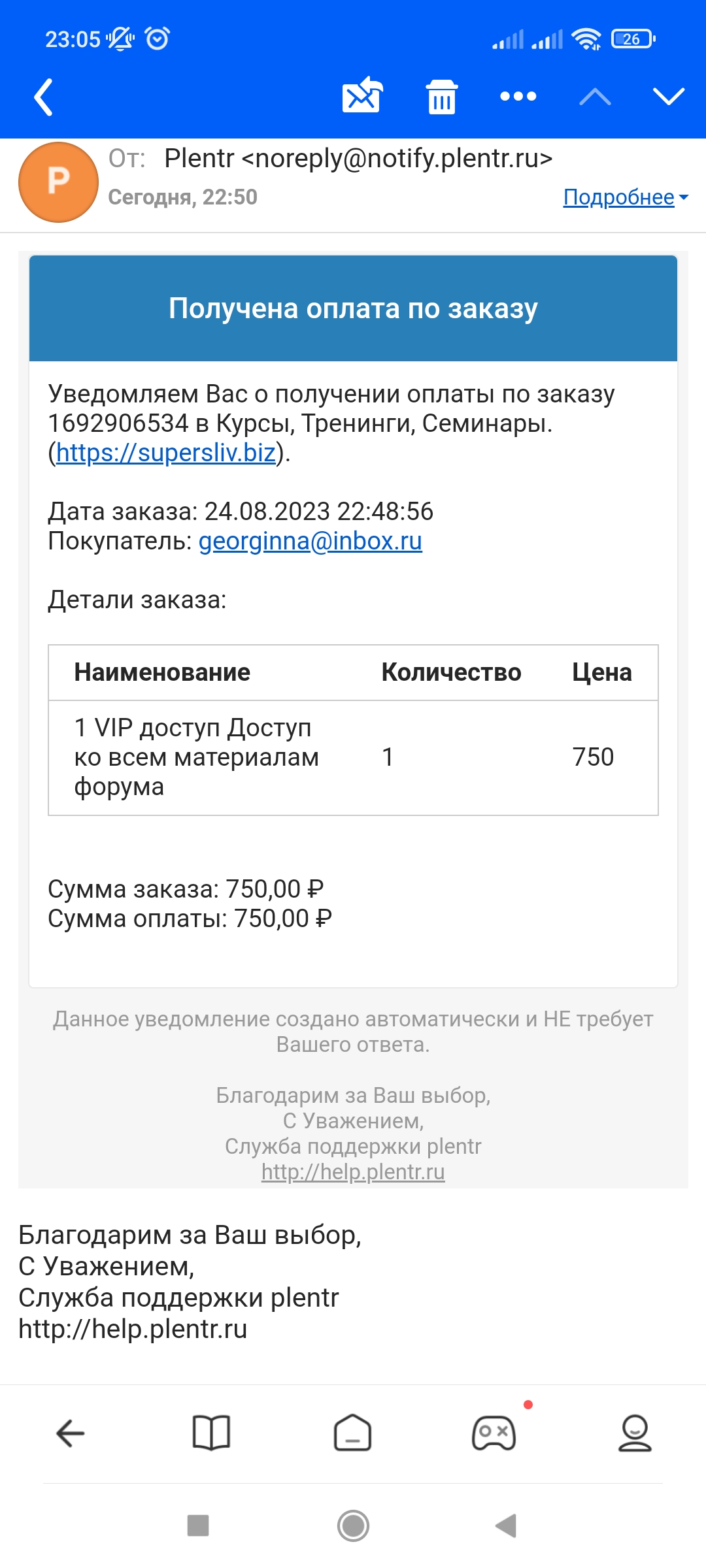Mark email as unread envelope icon
This screenshot has height=1568, width=706.
click(x=362, y=95)
